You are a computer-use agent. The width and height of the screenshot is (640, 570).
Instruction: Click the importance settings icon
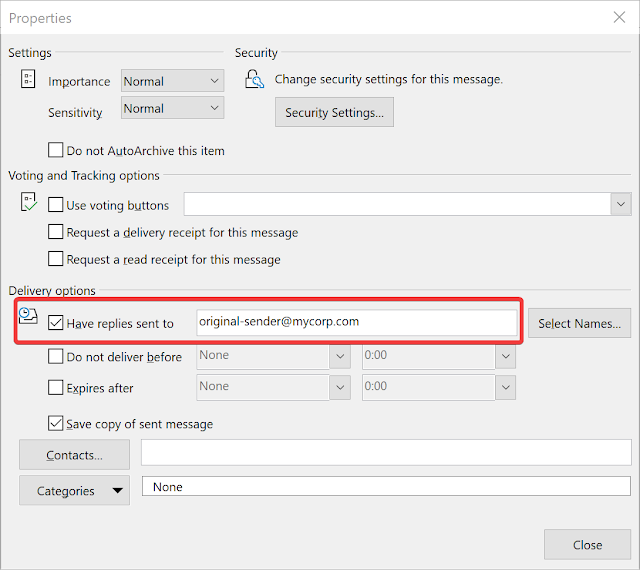28,79
